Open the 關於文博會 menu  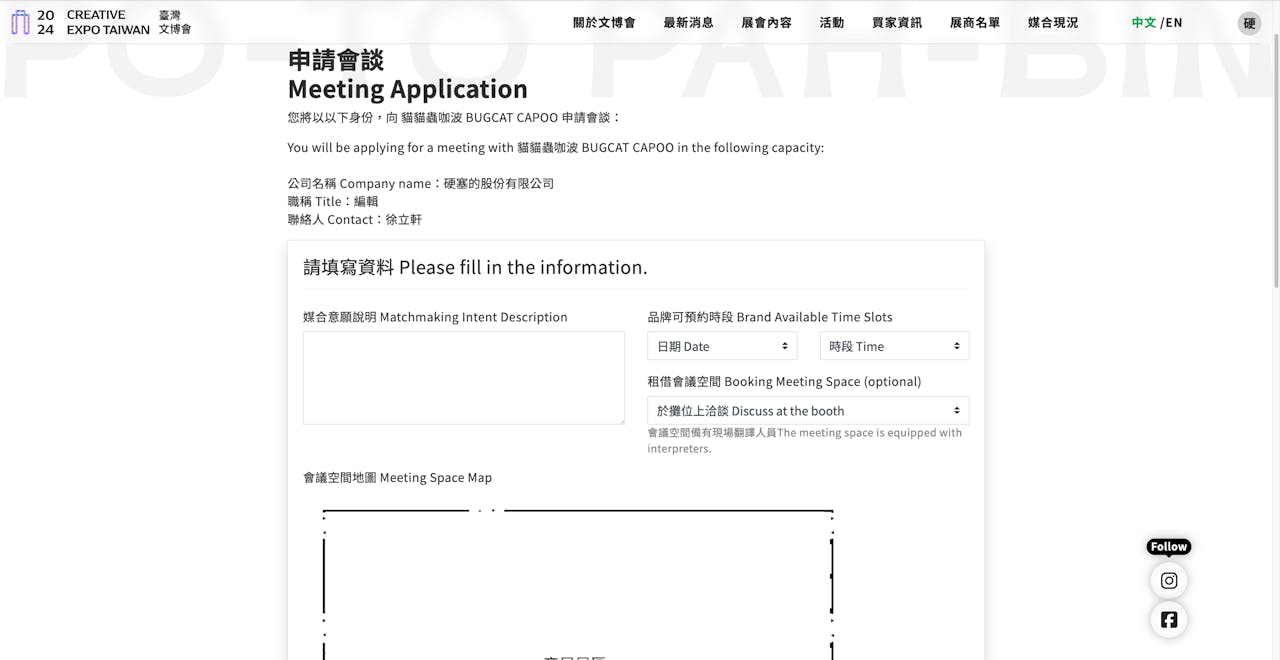point(604,22)
